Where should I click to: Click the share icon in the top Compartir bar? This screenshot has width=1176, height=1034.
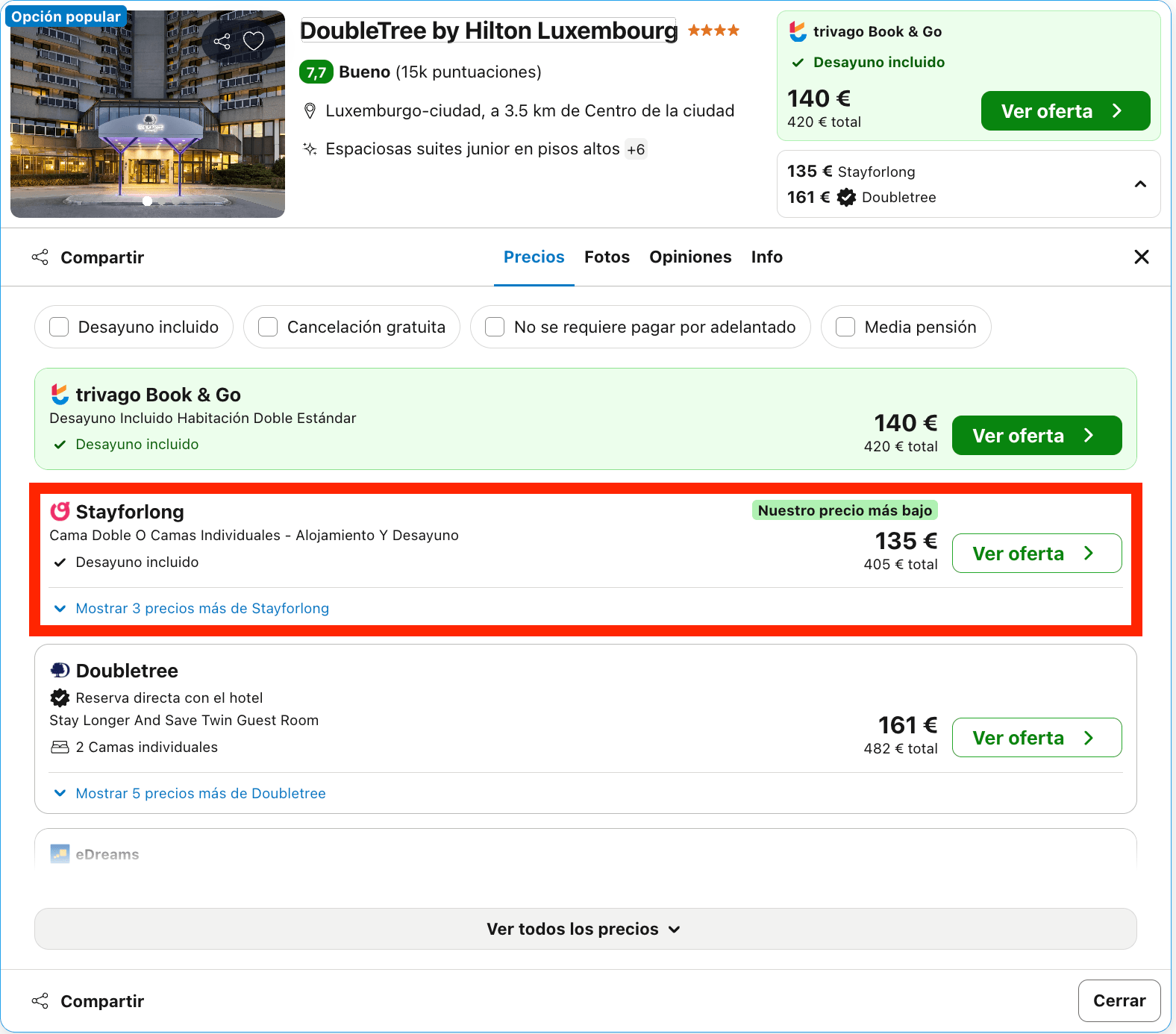(40, 257)
